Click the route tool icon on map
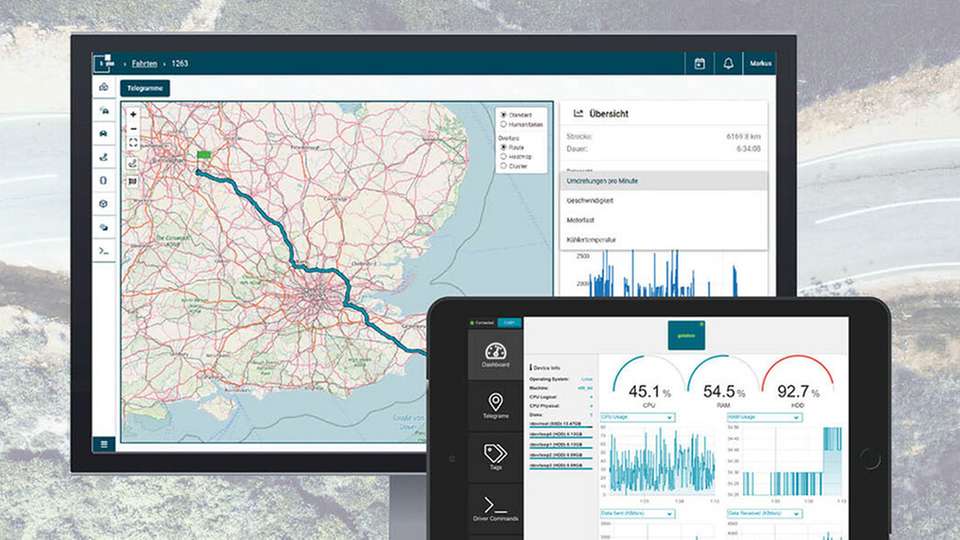The height and width of the screenshot is (540, 960). tap(133, 163)
